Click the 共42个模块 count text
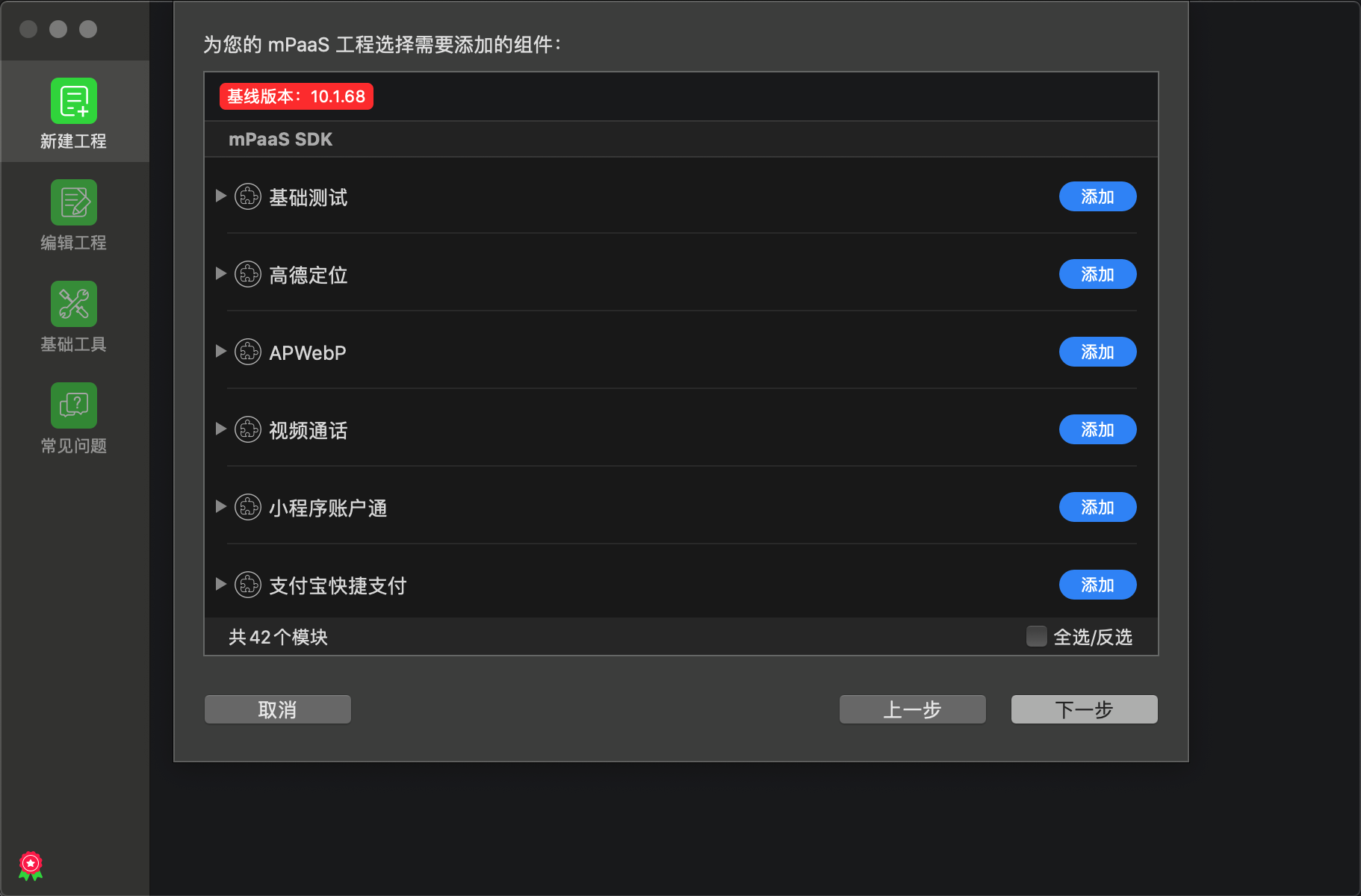This screenshot has height=896, width=1361. [278, 637]
